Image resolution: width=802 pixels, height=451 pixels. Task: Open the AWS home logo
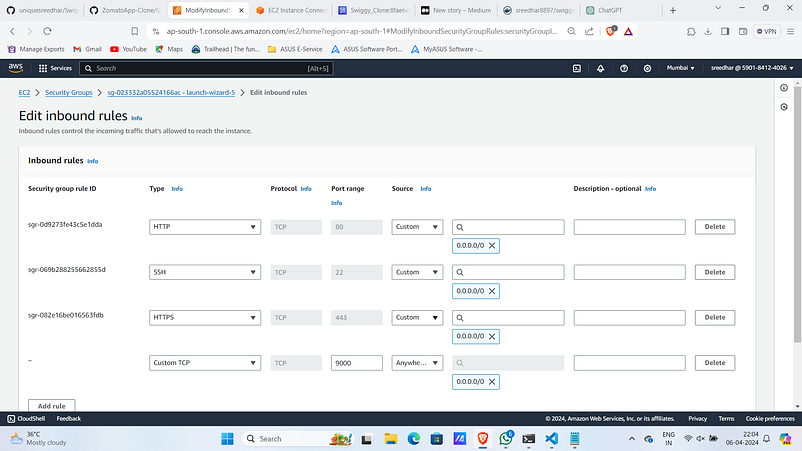click(x=15, y=68)
